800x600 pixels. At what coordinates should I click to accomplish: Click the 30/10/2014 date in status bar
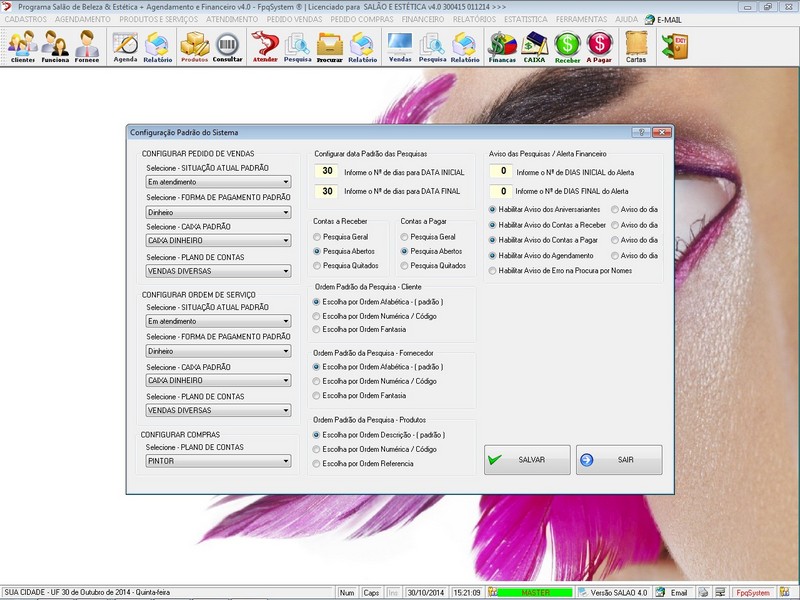pos(426,592)
